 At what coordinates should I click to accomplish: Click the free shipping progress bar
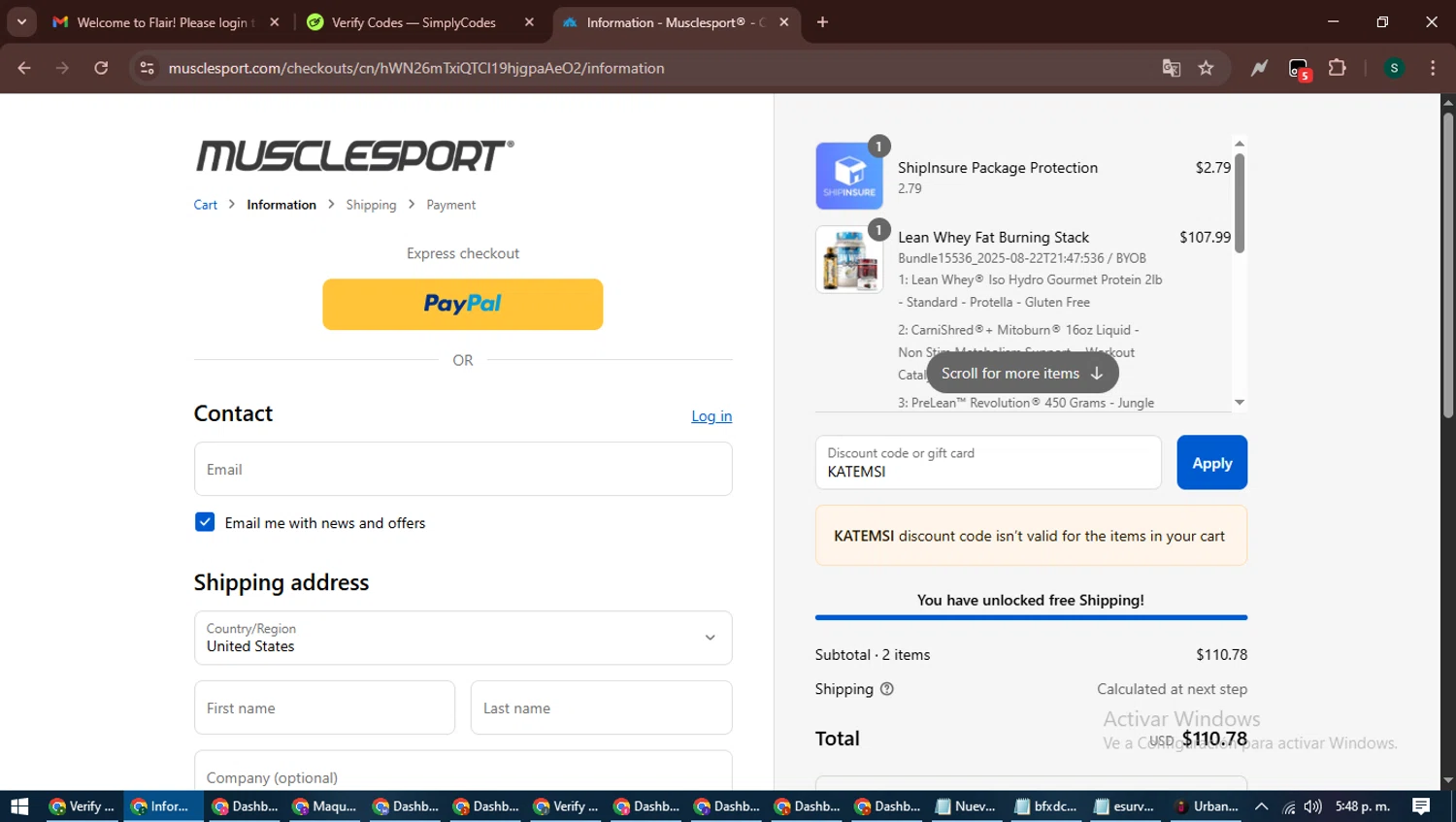(x=1031, y=617)
